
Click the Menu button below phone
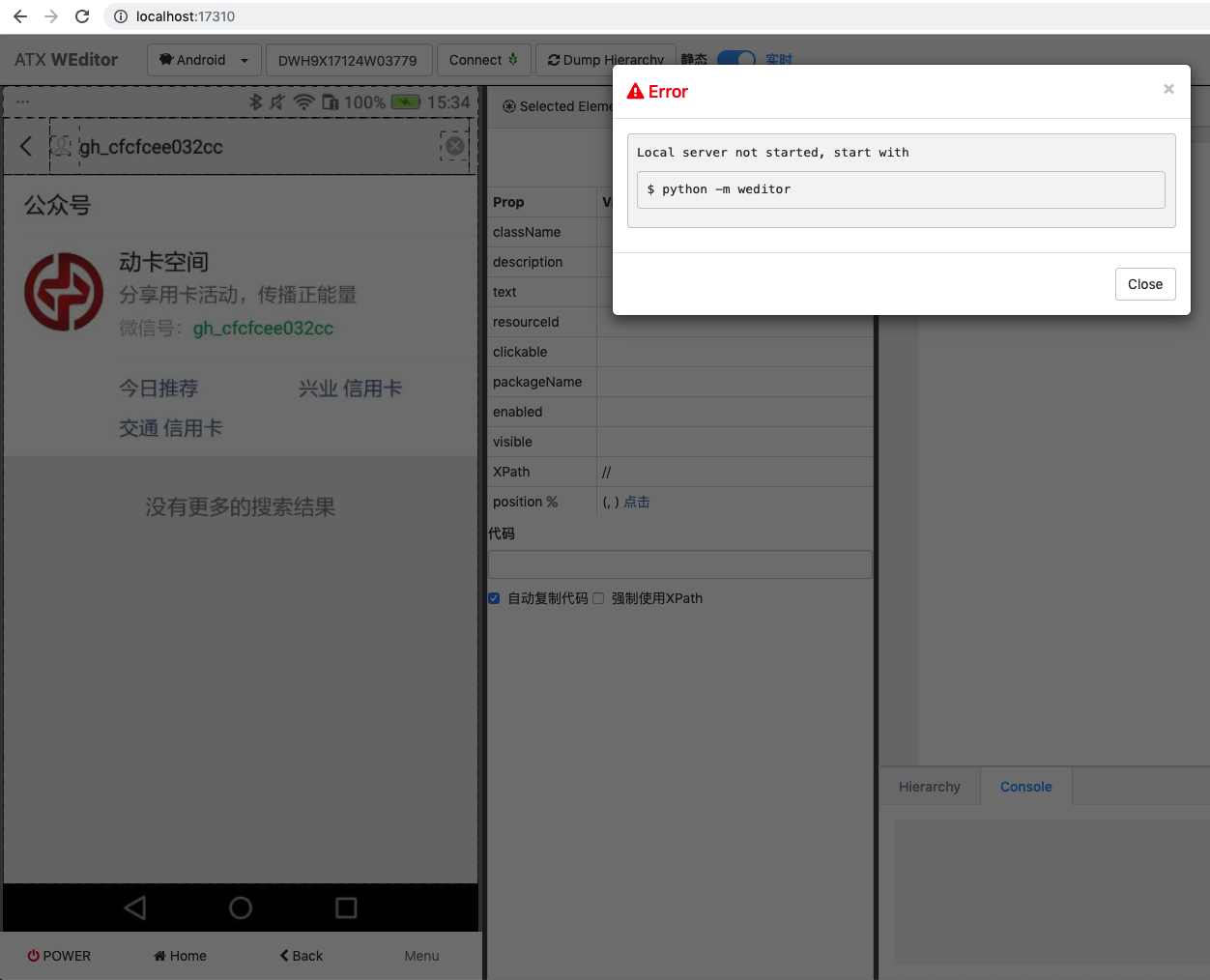[x=421, y=956]
